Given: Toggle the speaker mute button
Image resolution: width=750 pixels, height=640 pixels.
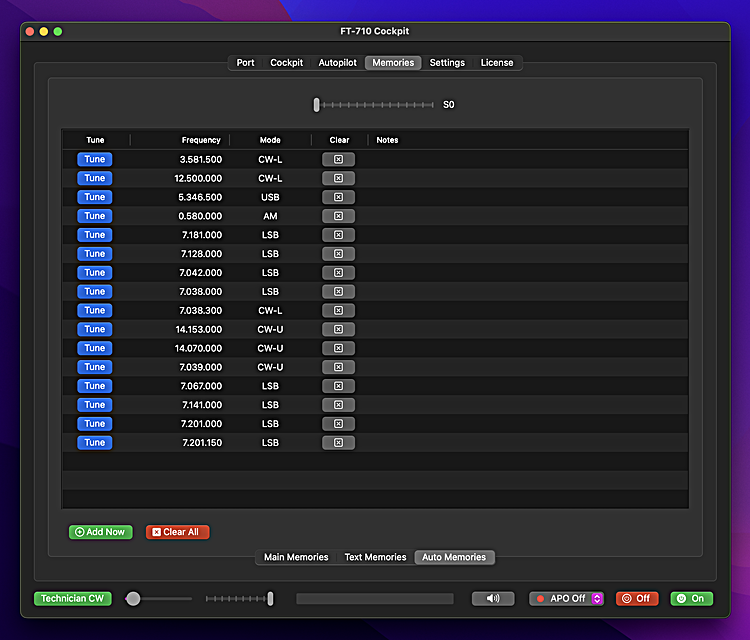Looking at the screenshot, I should pyautogui.click(x=493, y=598).
